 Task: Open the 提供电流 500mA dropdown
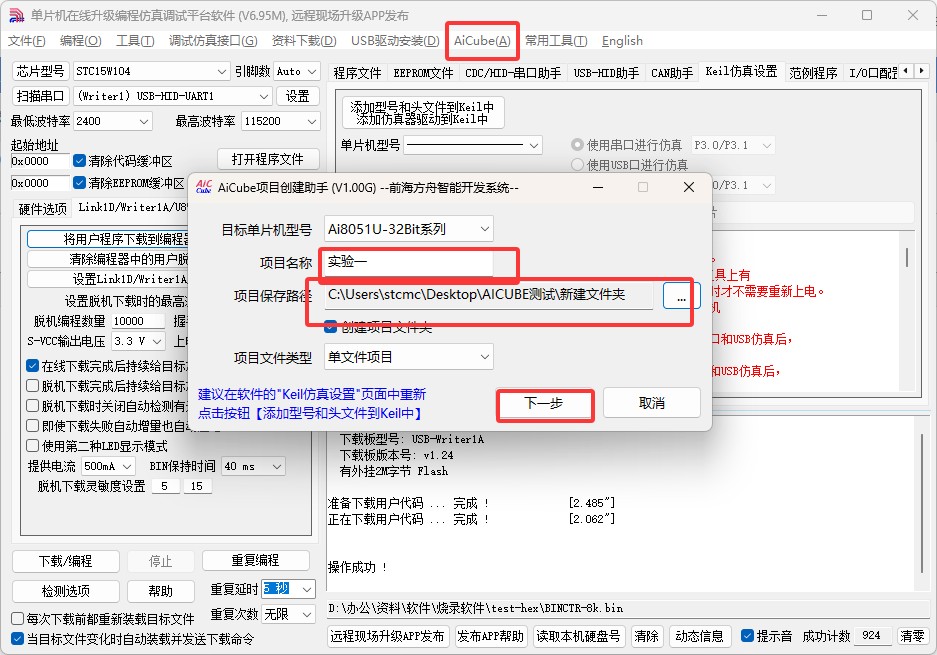click(x=127, y=466)
